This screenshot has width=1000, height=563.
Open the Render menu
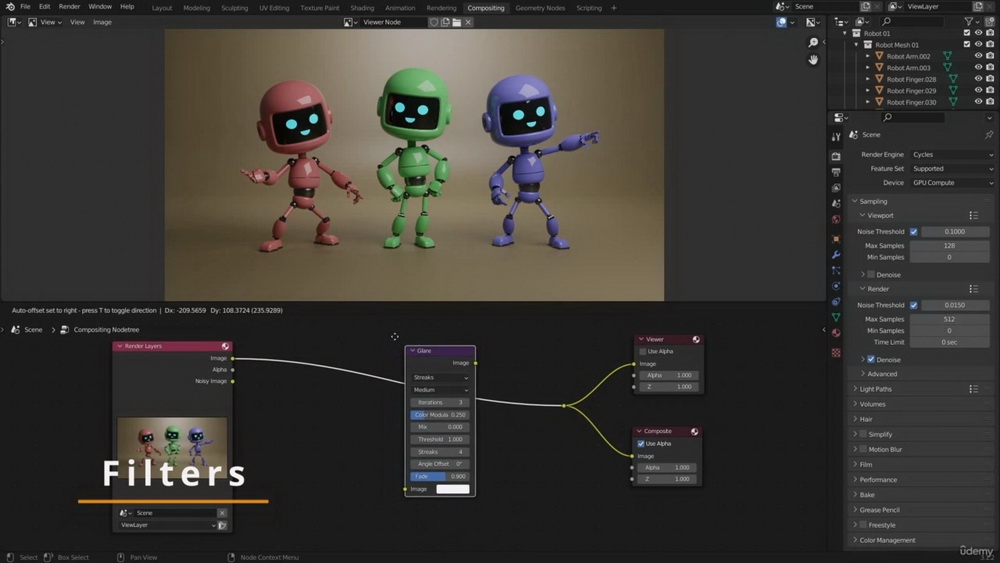pyautogui.click(x=70, y=6)
